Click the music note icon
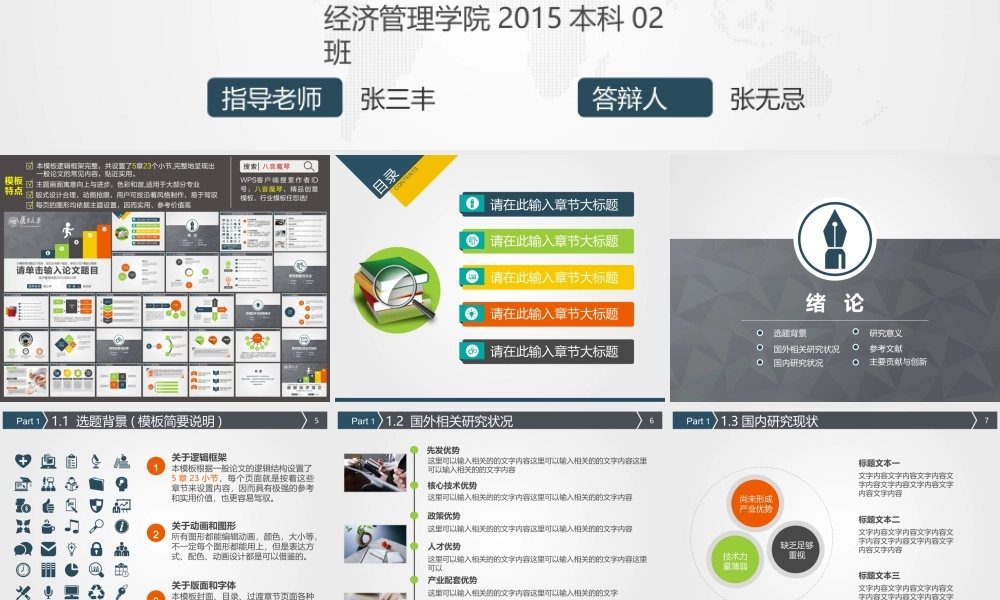This screenshot has width=1000, height=600. click(x=71, y=527)
